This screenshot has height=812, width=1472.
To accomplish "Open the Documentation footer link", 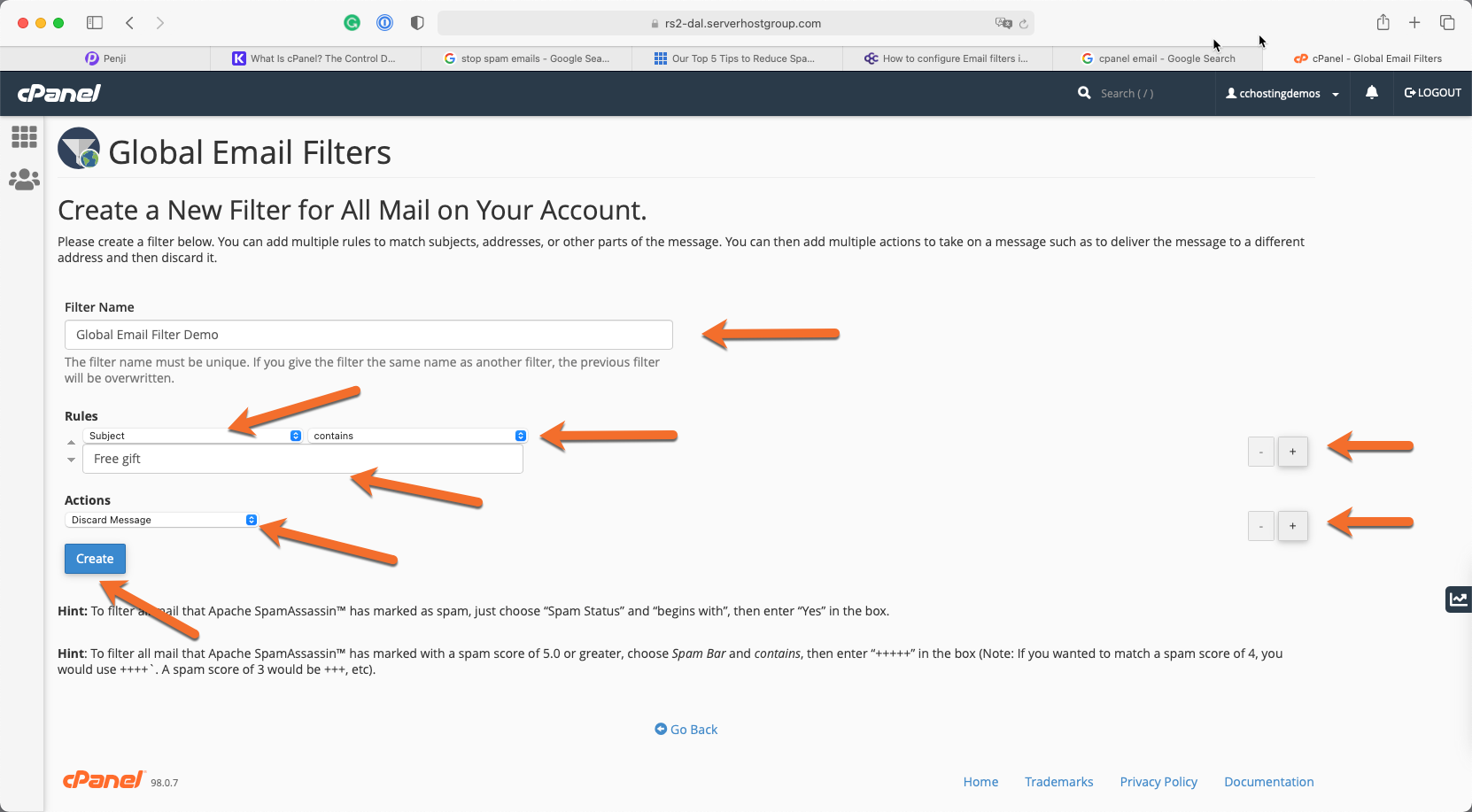I will [x=1268, y=782].
